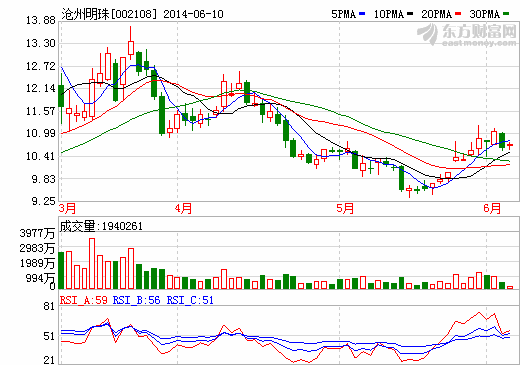Image resolution: width=520 pixels, height=365 pixels.
Task: Click the 13.30 price axis value
Action: (41, 43)
